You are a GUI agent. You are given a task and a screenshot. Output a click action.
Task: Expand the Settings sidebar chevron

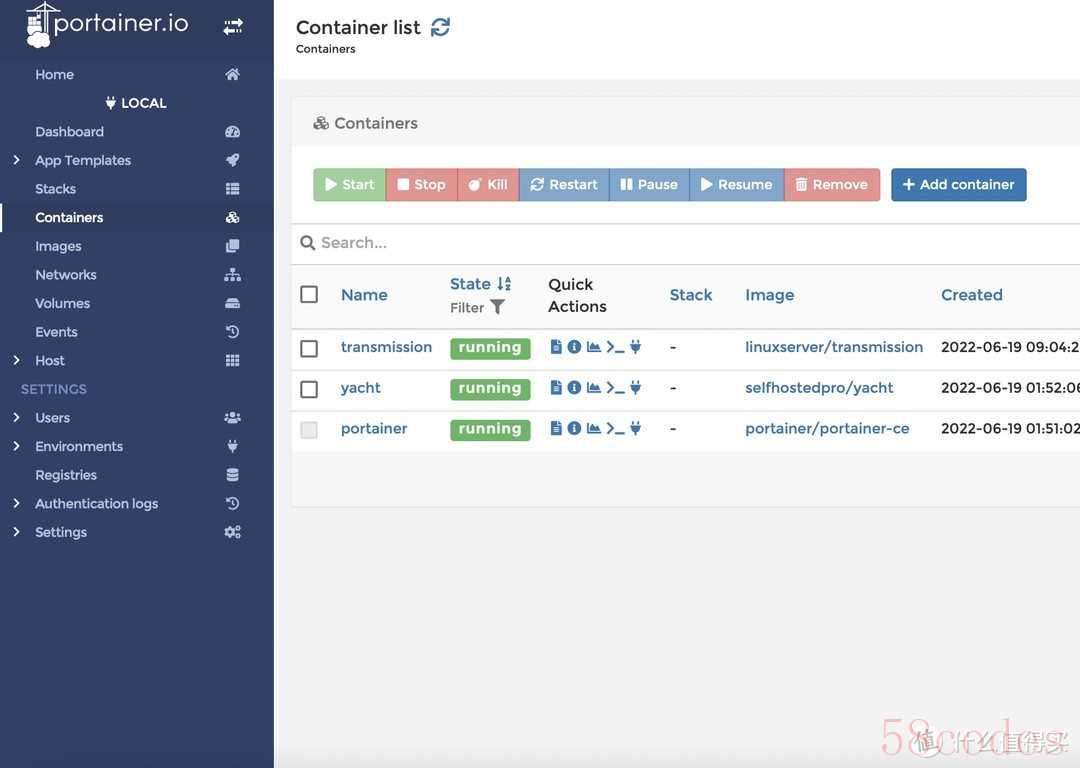pos(17,532)
